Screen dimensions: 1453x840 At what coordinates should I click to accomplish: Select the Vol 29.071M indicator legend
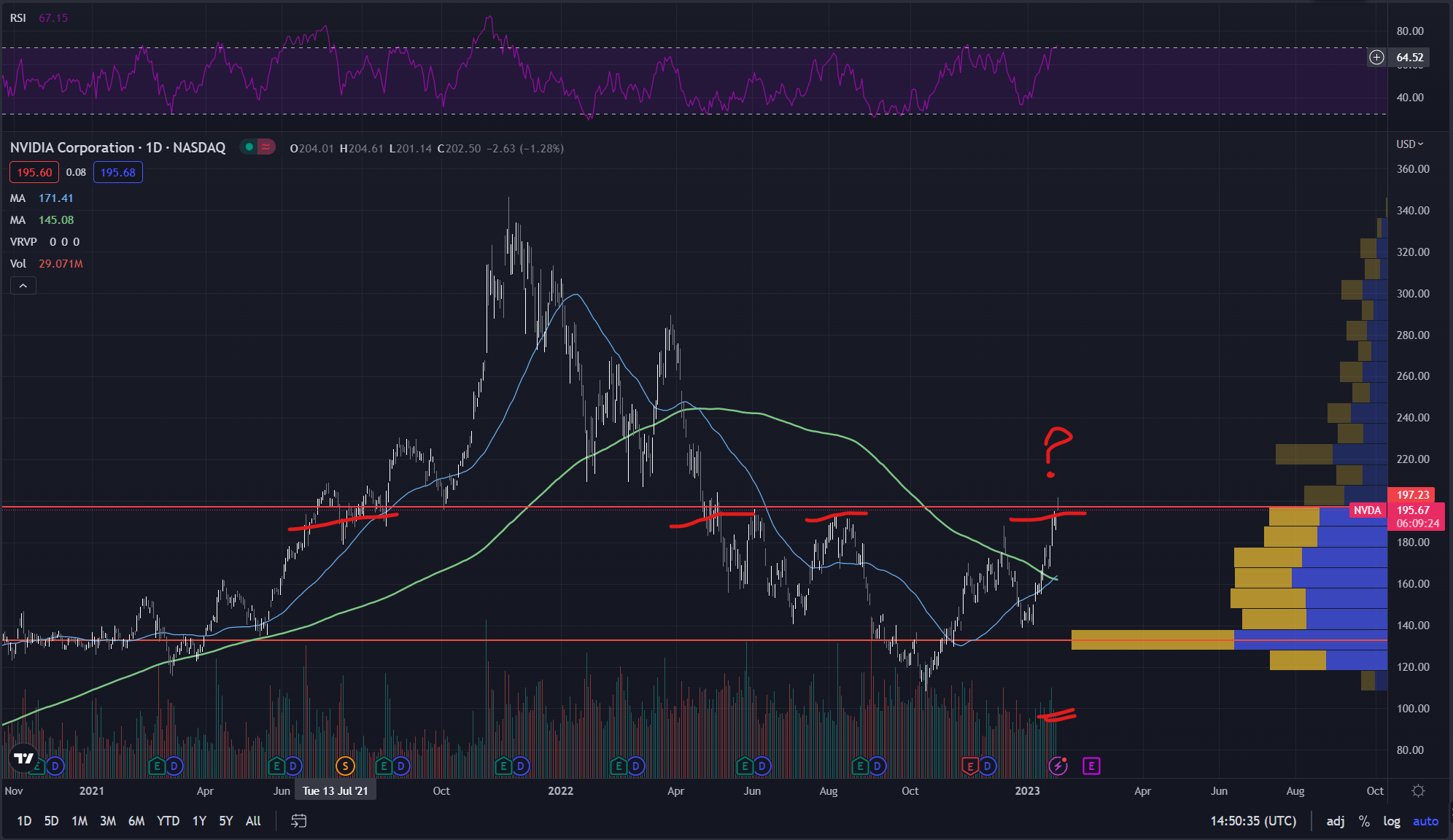(x=46, y=264)
